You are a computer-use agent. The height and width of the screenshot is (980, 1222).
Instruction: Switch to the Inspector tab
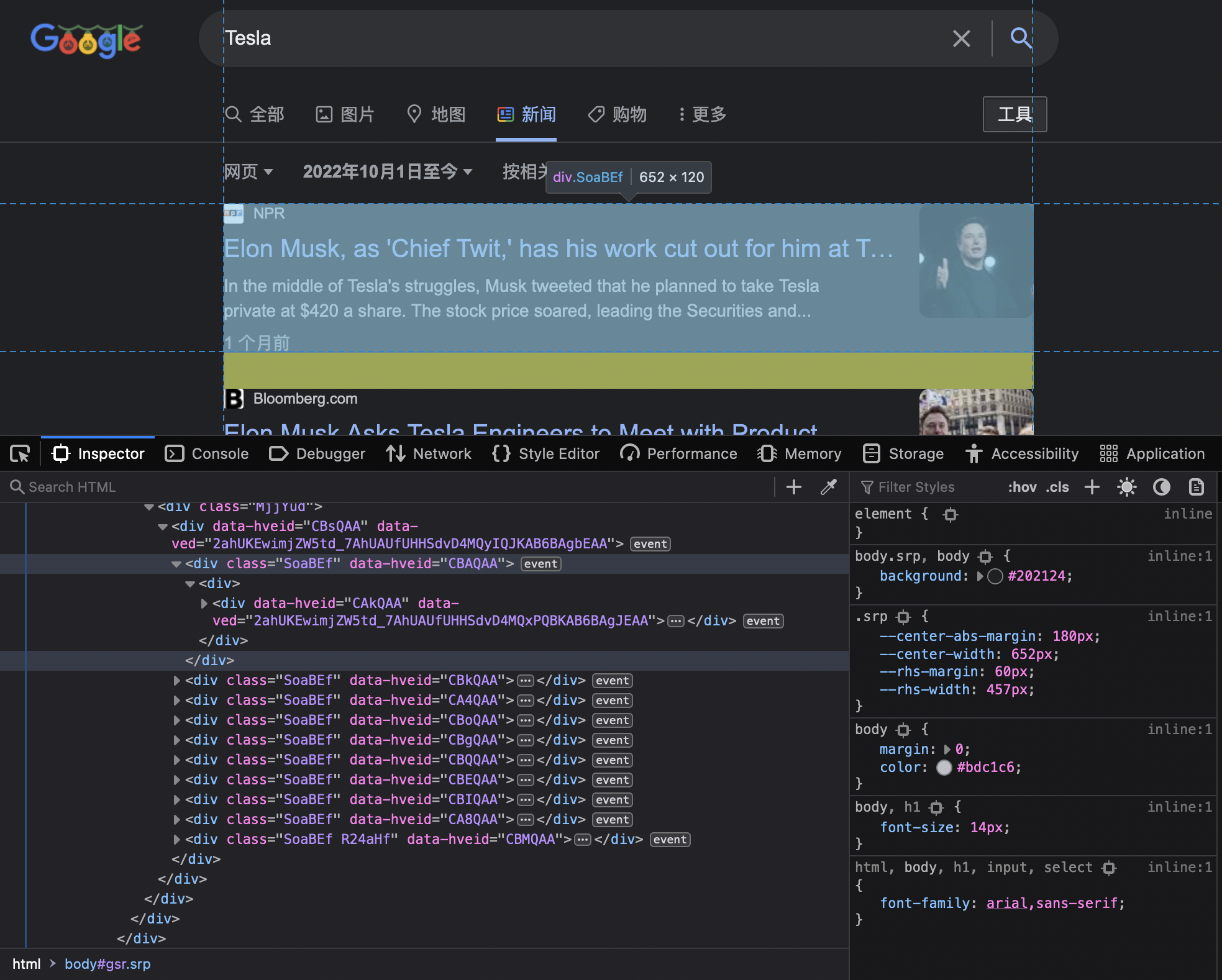tap(98, 454)
